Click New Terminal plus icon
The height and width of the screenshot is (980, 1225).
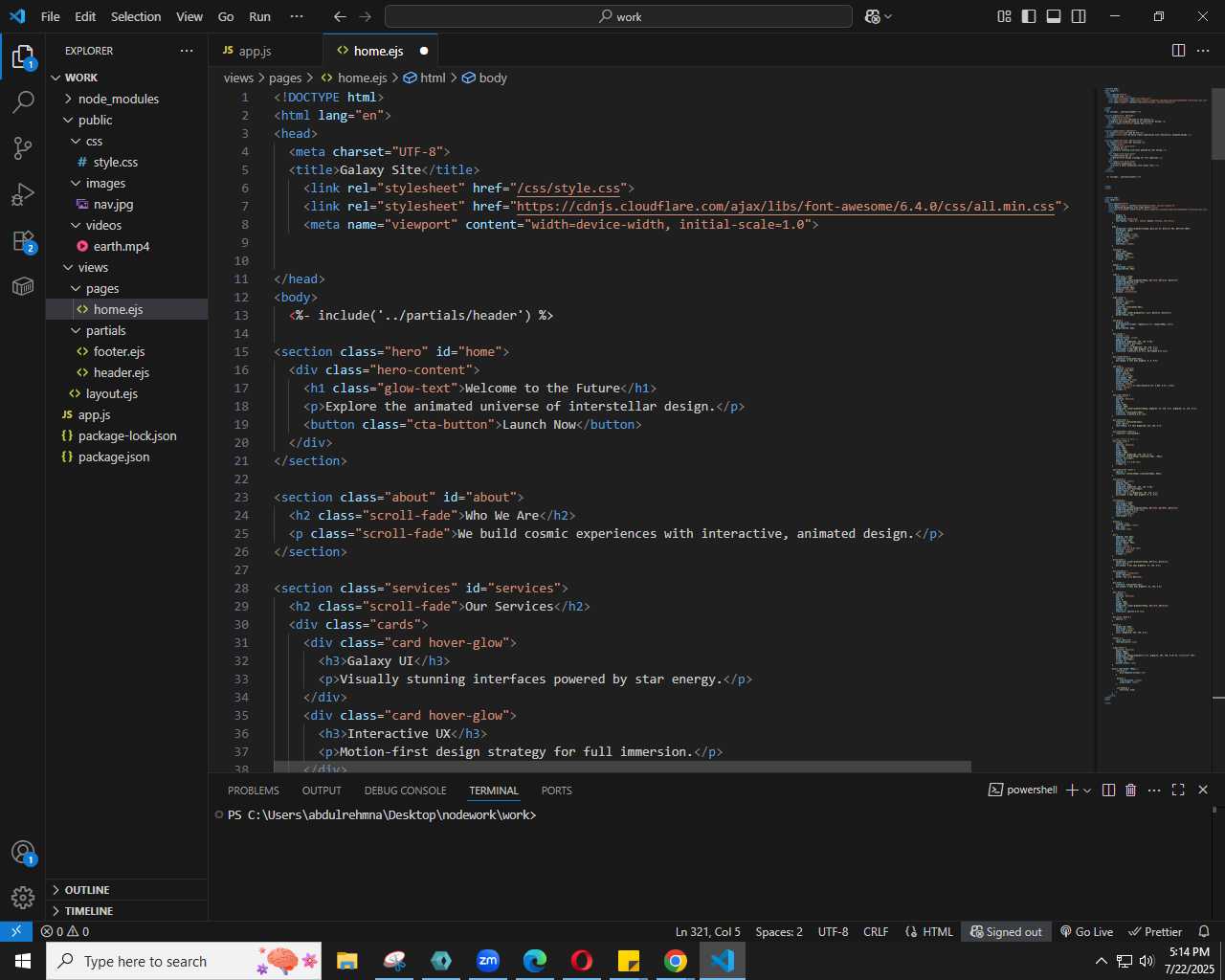[x=1072, y=790]
